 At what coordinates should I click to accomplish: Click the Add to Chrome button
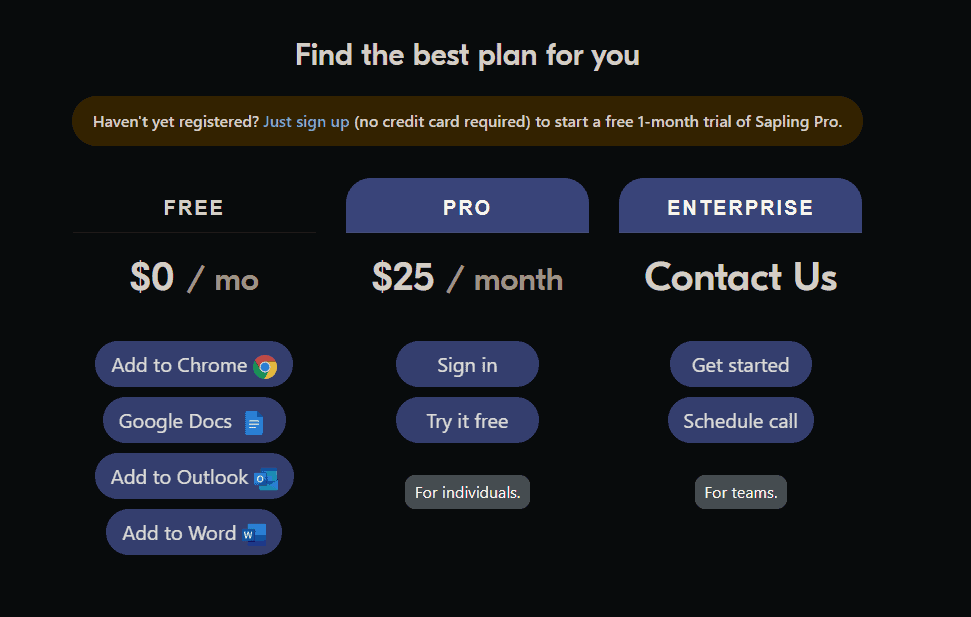(x=194, y=364)
